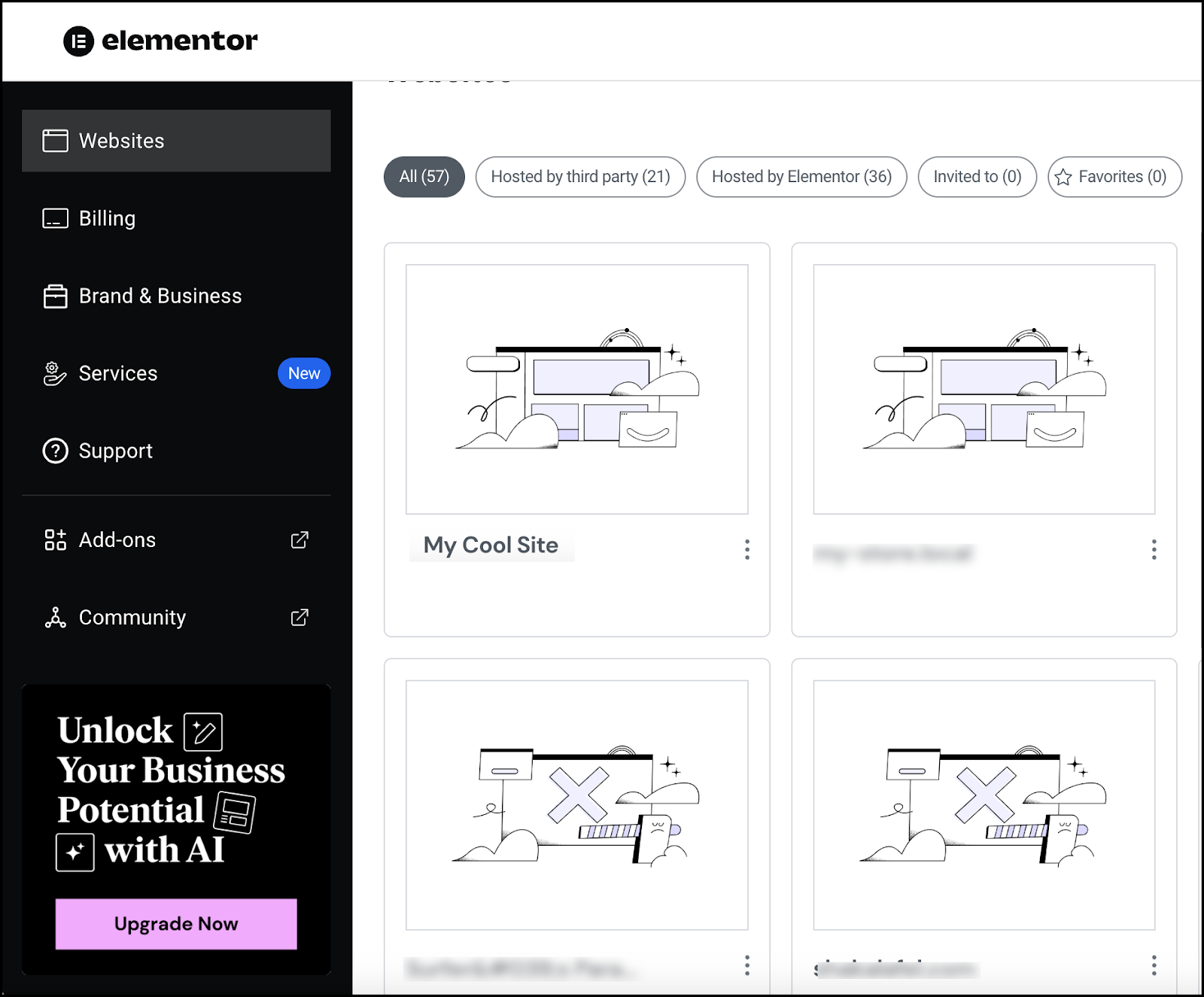Viewport: 1204px width, 997px height.
Task: Click the Elementor logo icon
Action: (79, 41)
